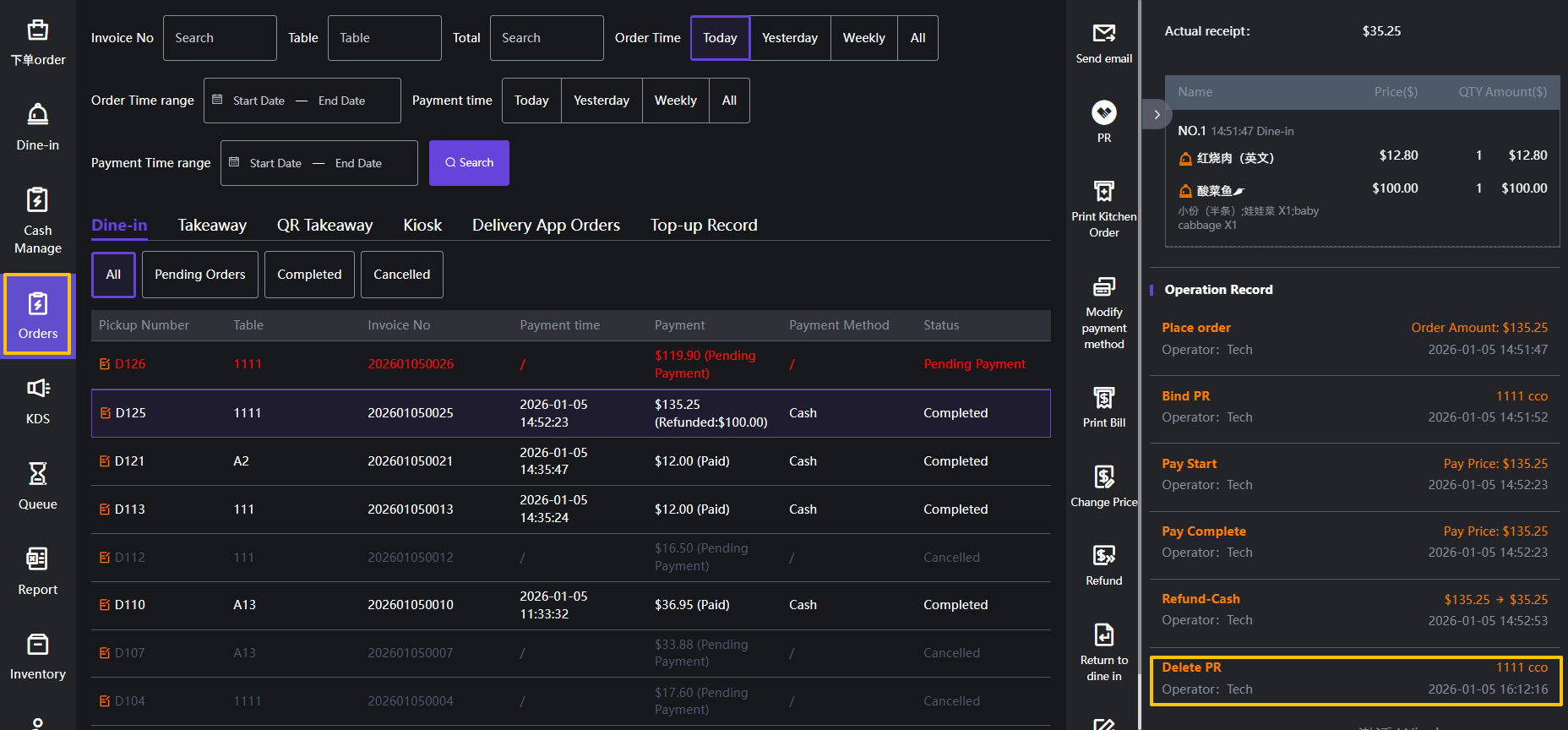Switch to Delivery App Orders tab
The width and height of the screenshot is (1568, 730).
546,226
